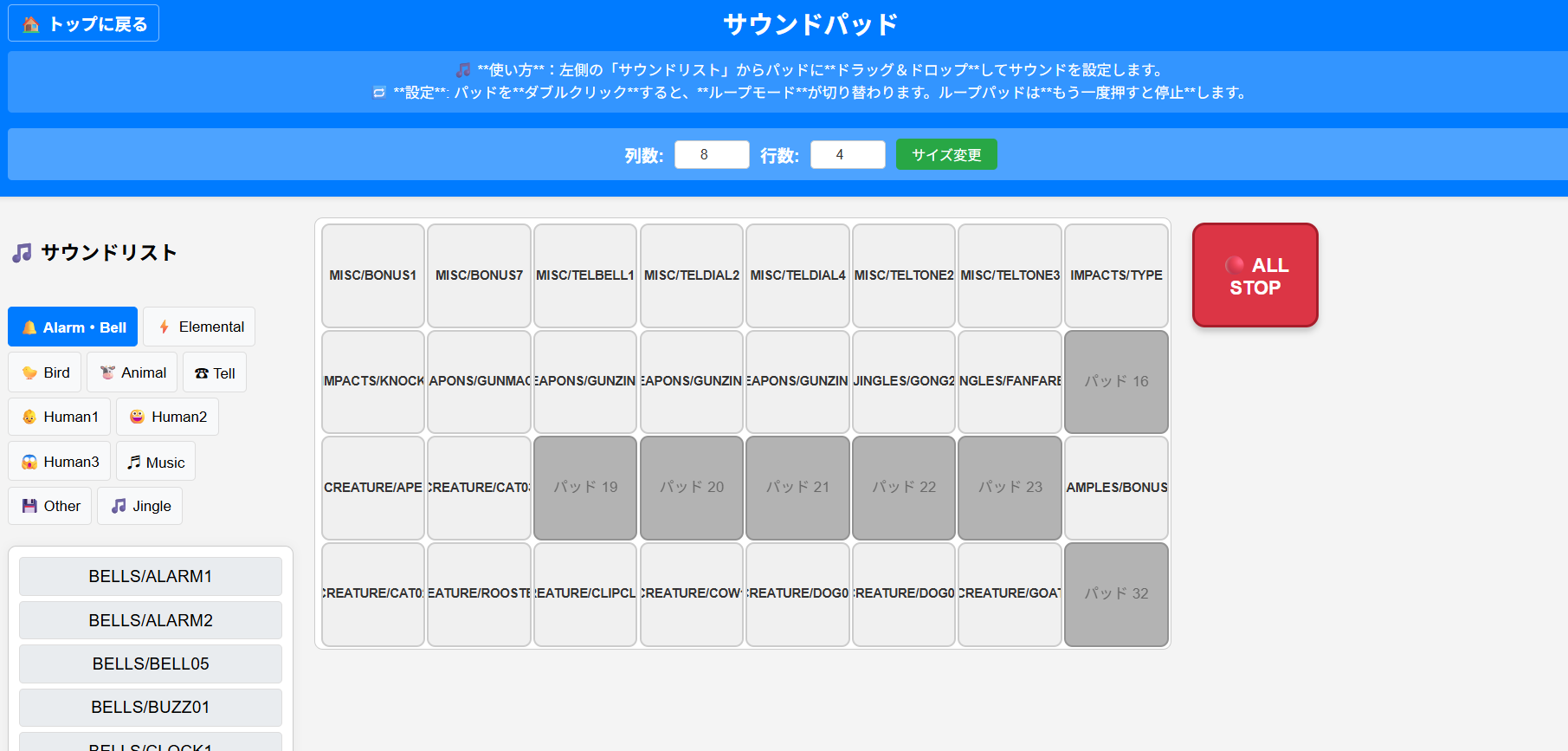This screenshot has height=751, width=1568.
Task: Play the CREATURE/COW pad
Action: 692,593
